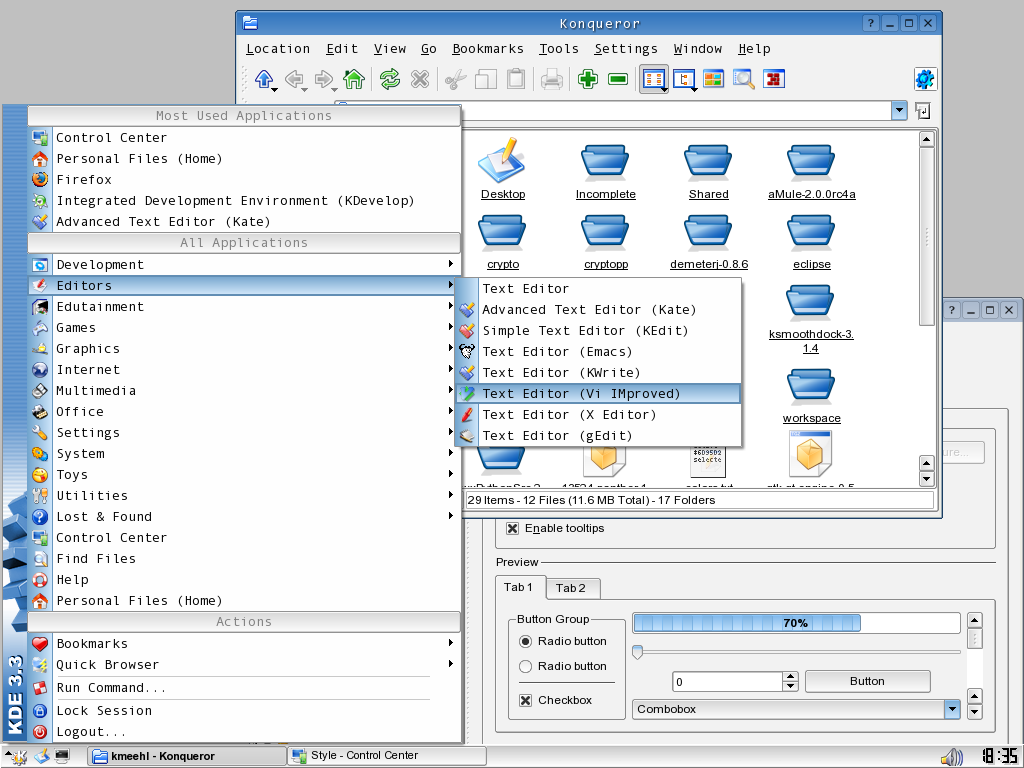The width and height of the screenshot is (1024, 768).
Task: Click the Button in the style preview
Action: pos(867,681)
